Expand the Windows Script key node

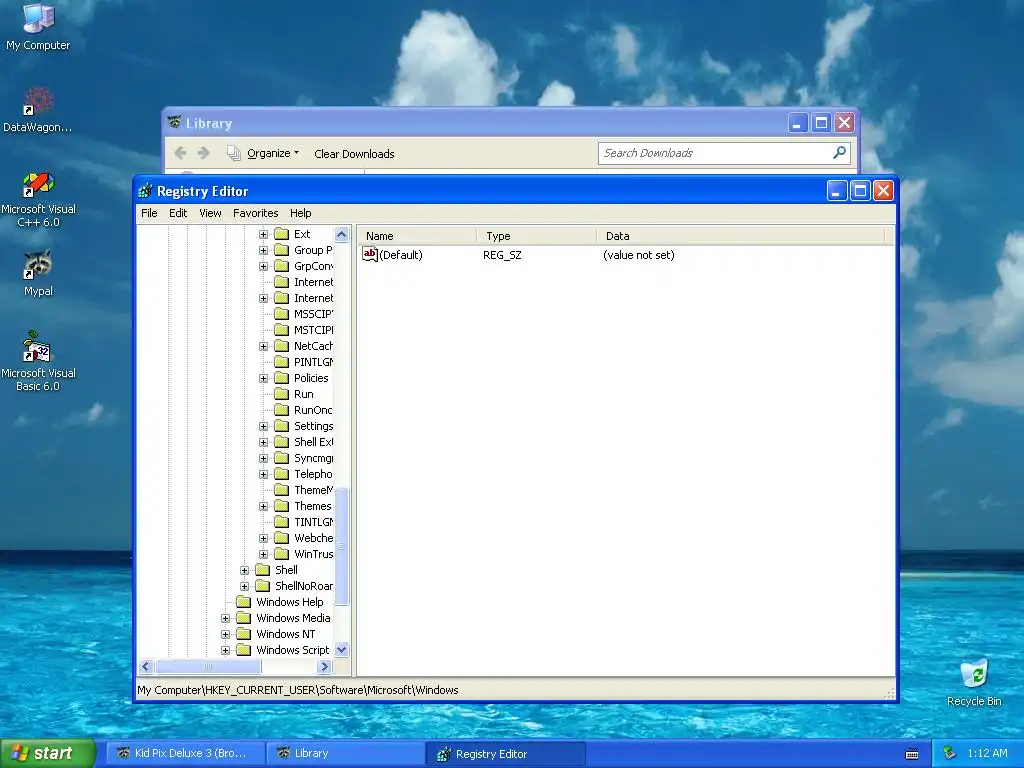(x=225, y=650)
